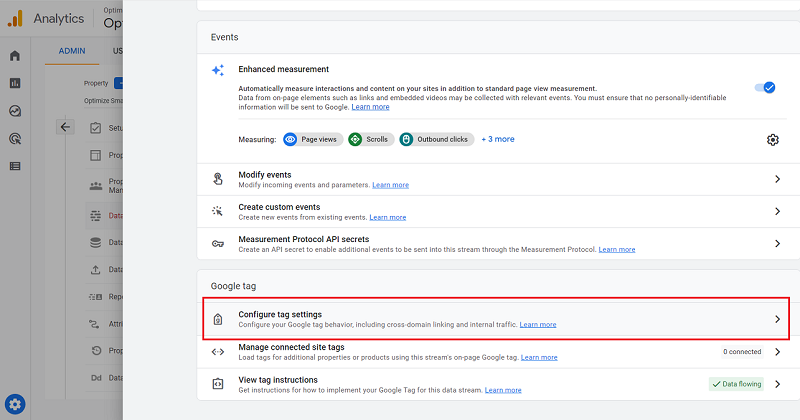Click Data Streams icon in admin list
Image resolution: width=800 pixels, height=420 pixels.
(x=95, y=215)
